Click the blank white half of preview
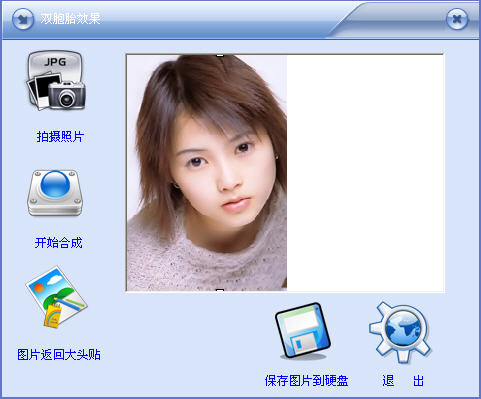Viewport: 481px width, 399px height. click(x=365, y=173)
